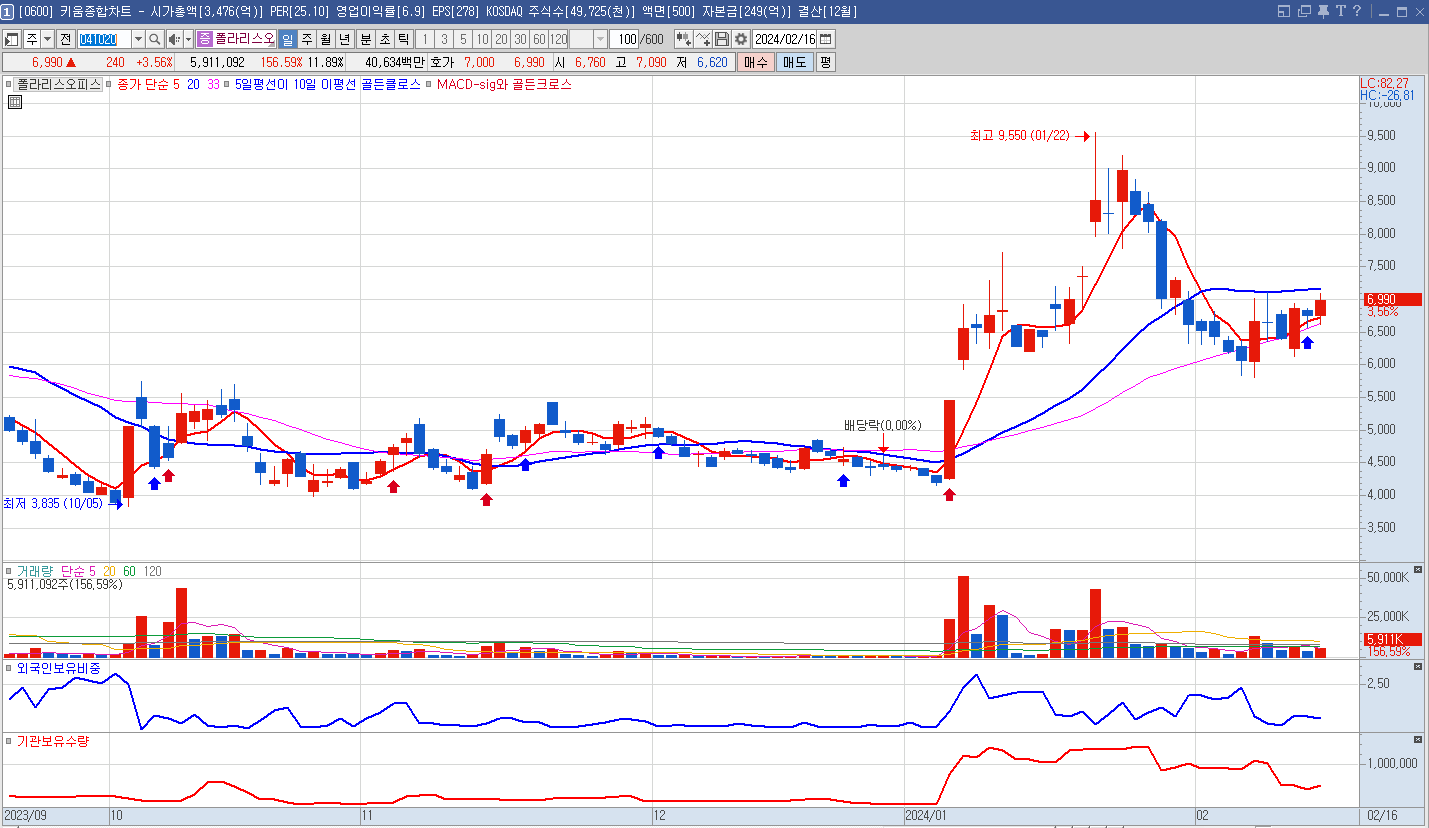Open the indicator add tool icon

tap(683, 39)
